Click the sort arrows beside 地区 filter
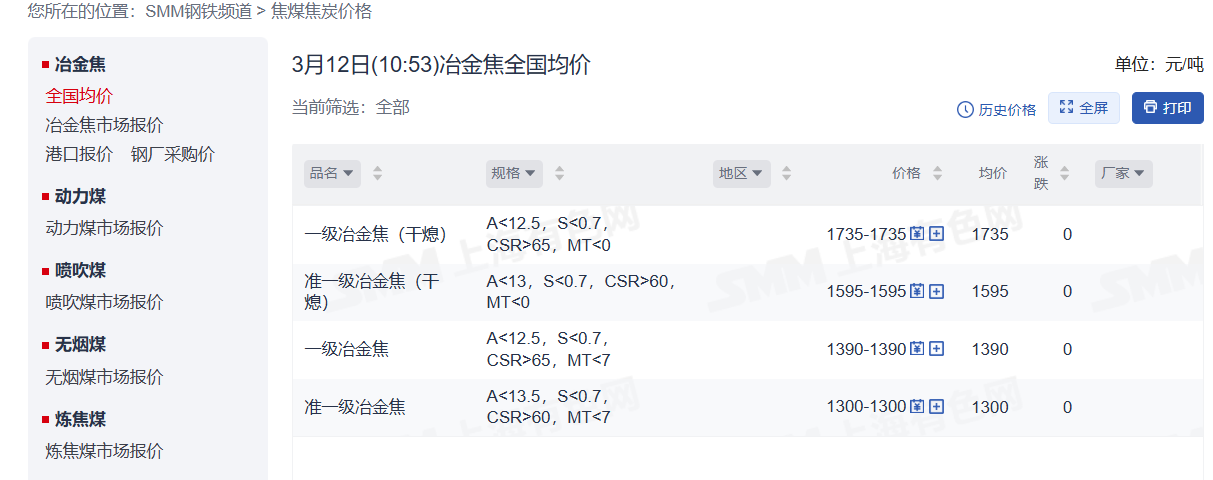The image size is (1213, 480). (786, 173)
